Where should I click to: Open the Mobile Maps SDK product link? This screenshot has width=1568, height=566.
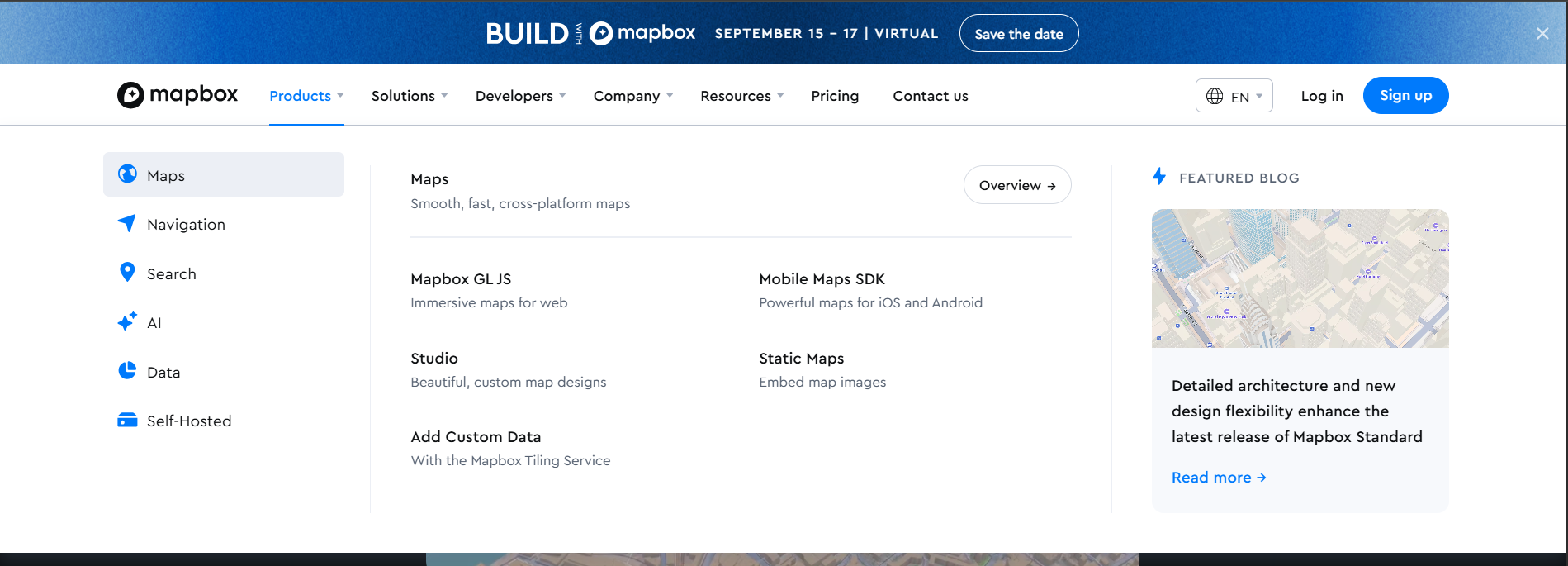pyautogui.click(x=822, y=279)
